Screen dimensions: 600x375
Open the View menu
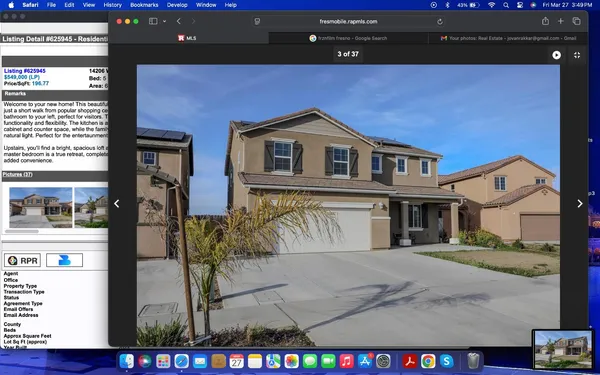tap(89, 5)
